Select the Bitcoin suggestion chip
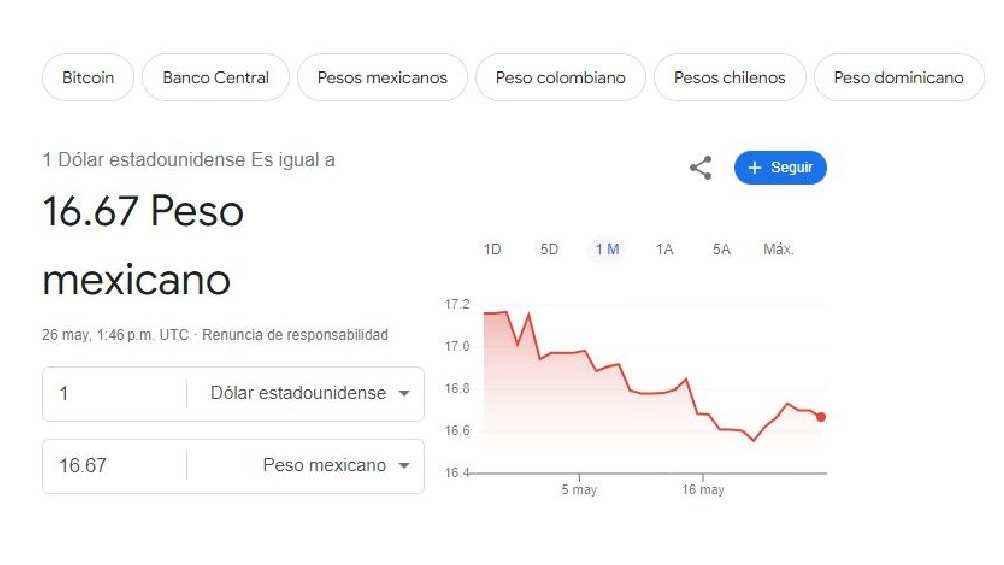Screen dimensions: 1004x565 (x=88, y=77)
